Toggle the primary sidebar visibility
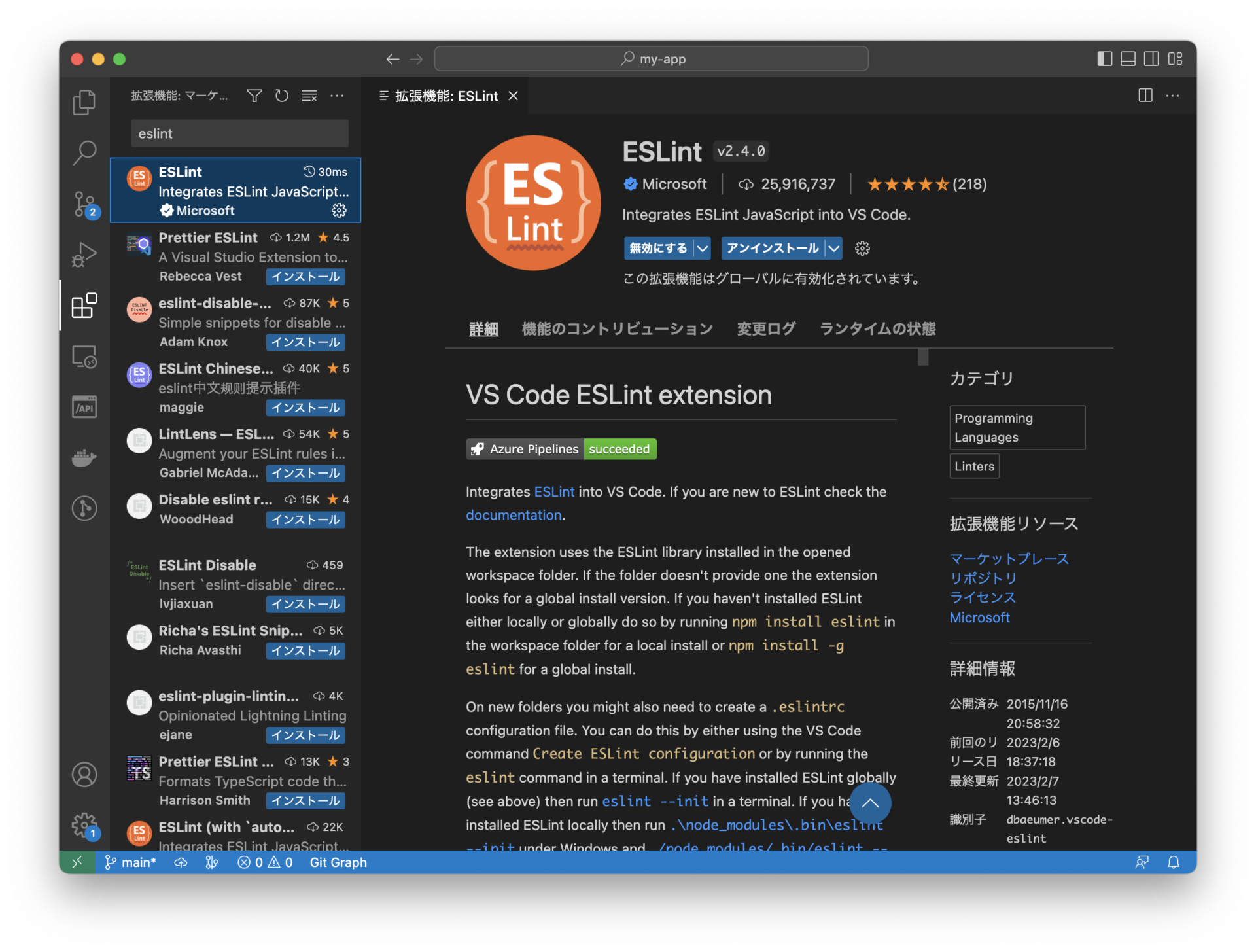 point(1104,58)
